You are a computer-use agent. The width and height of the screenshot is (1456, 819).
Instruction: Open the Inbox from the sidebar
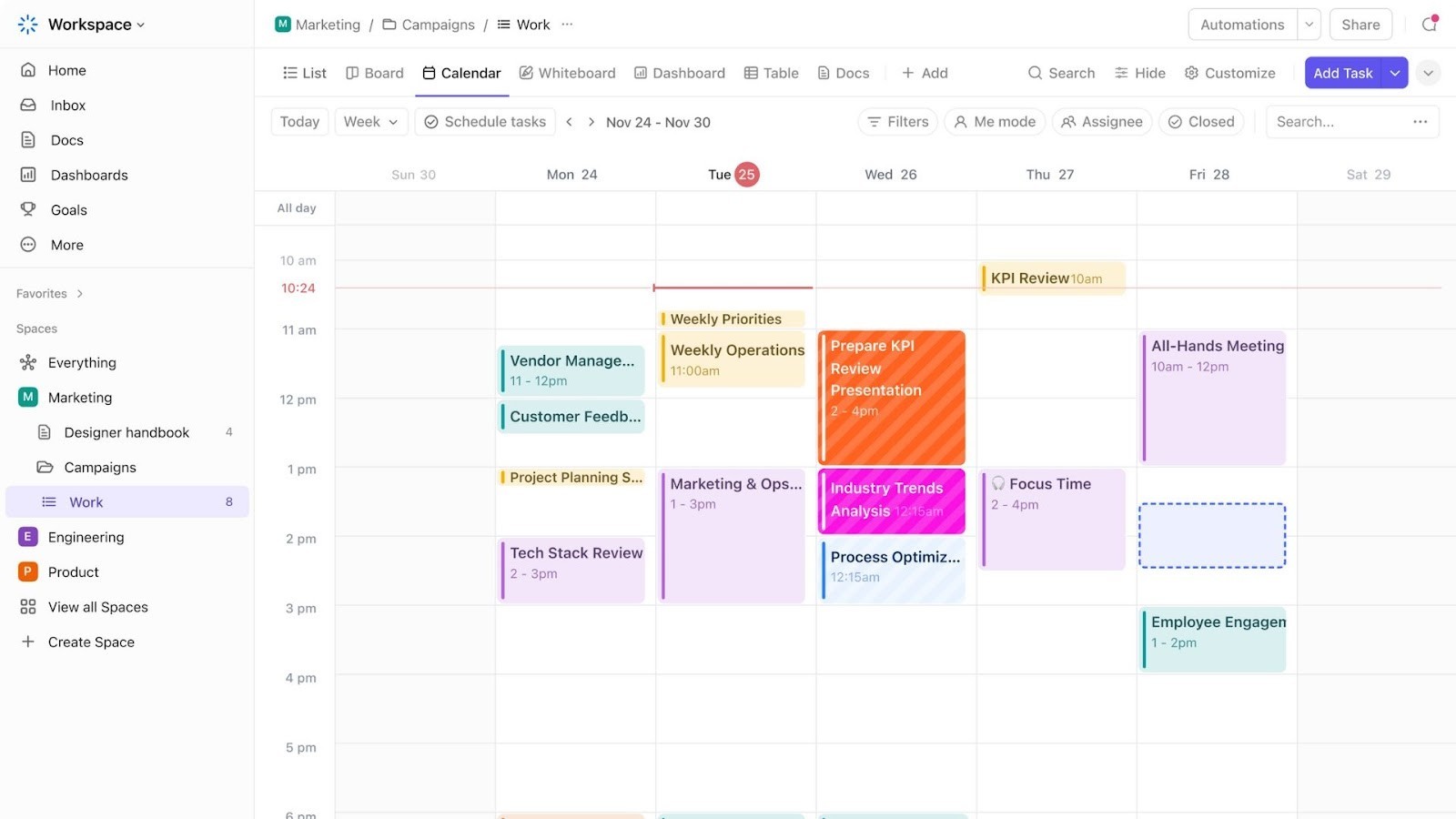[x=66, y=105]
